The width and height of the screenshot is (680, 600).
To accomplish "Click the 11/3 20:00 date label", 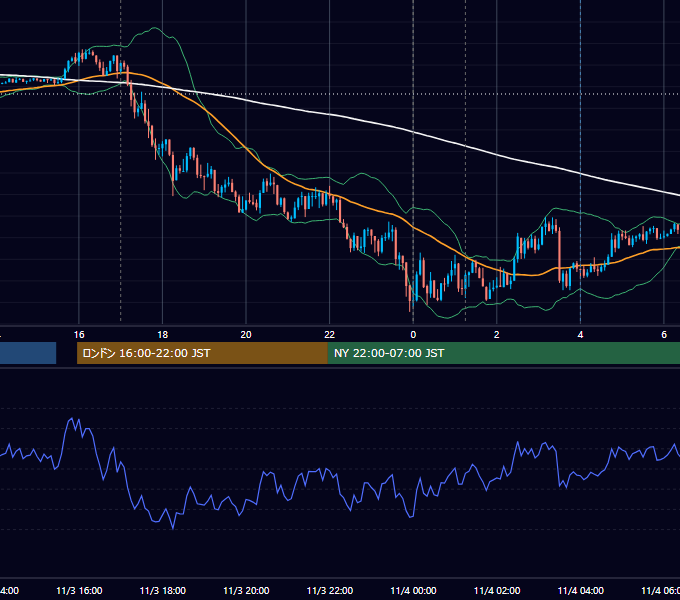I will pyautogui.click(x=246, y=591).
